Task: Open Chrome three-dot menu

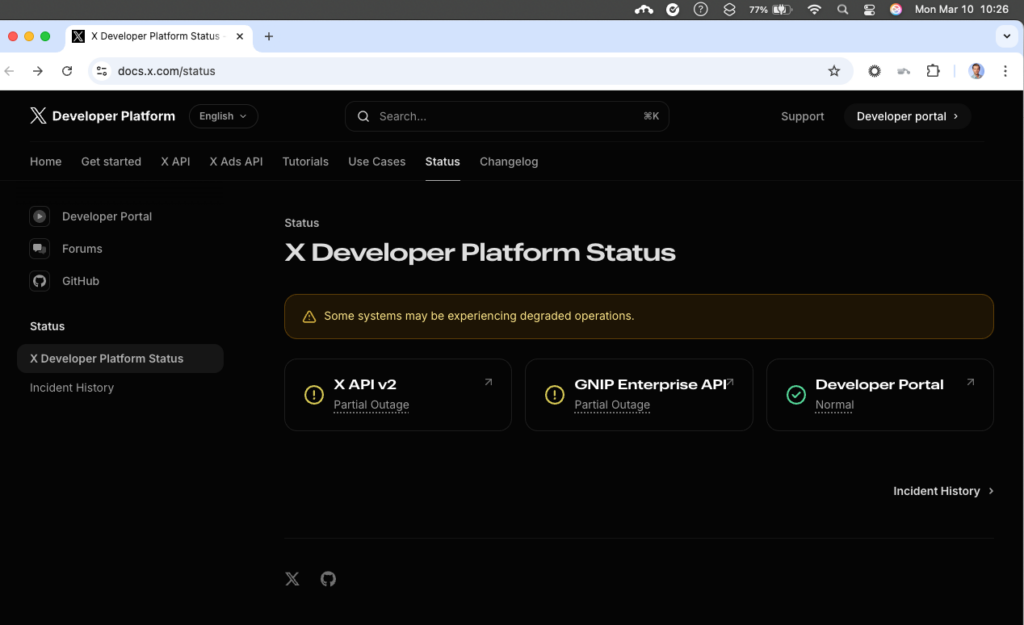Action: [x=1005, y=71]
